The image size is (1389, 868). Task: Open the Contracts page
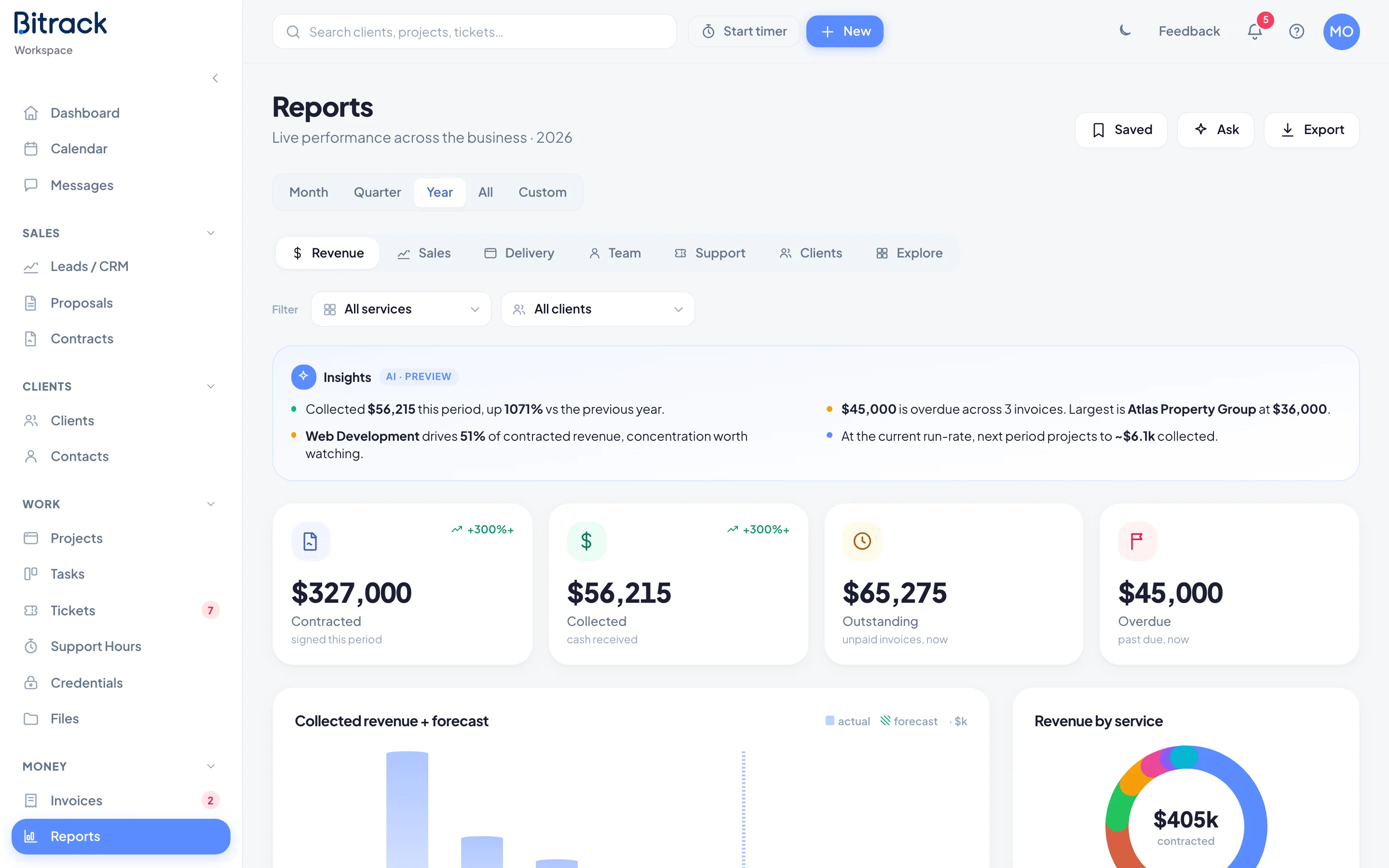[x=121, y=339]
